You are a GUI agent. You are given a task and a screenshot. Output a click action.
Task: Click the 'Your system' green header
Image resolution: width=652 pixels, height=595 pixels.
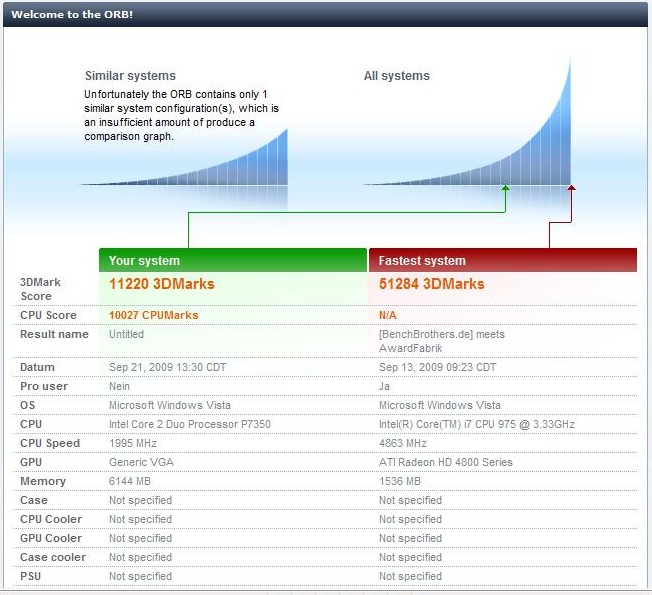233,260
